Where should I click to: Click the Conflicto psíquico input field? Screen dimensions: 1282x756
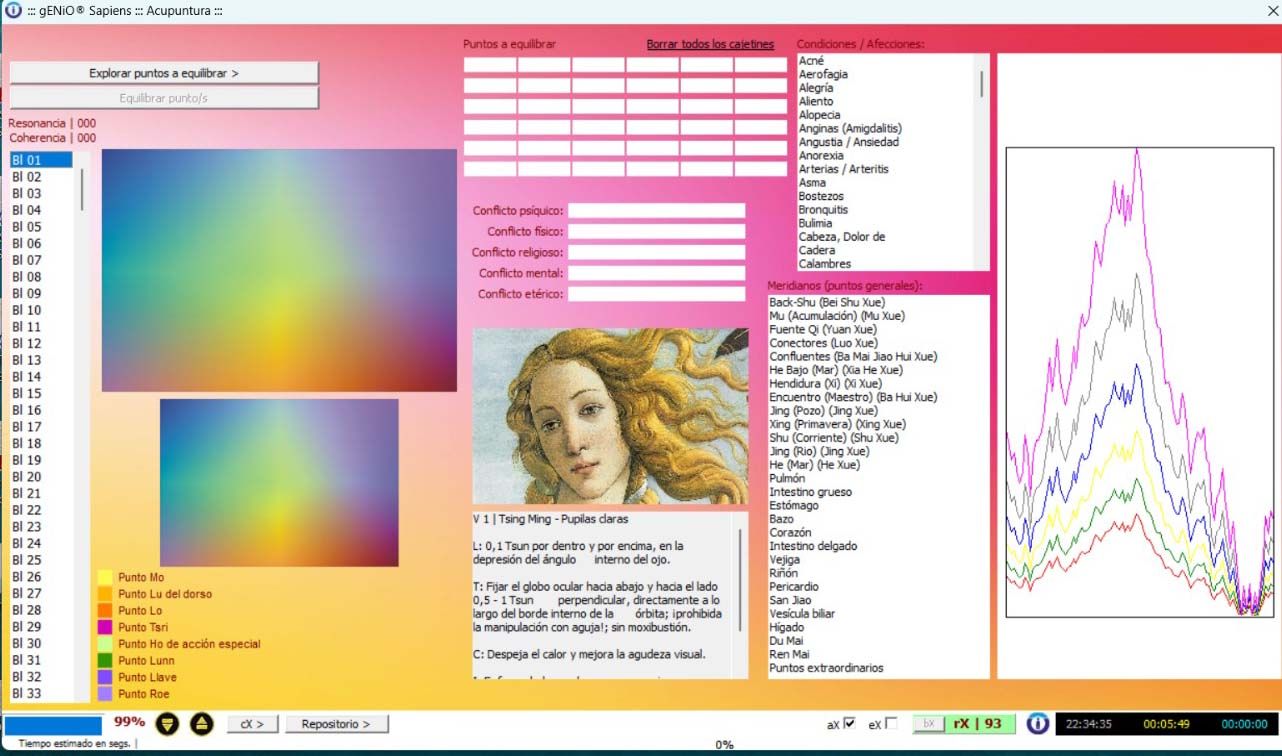coord(657,211)
